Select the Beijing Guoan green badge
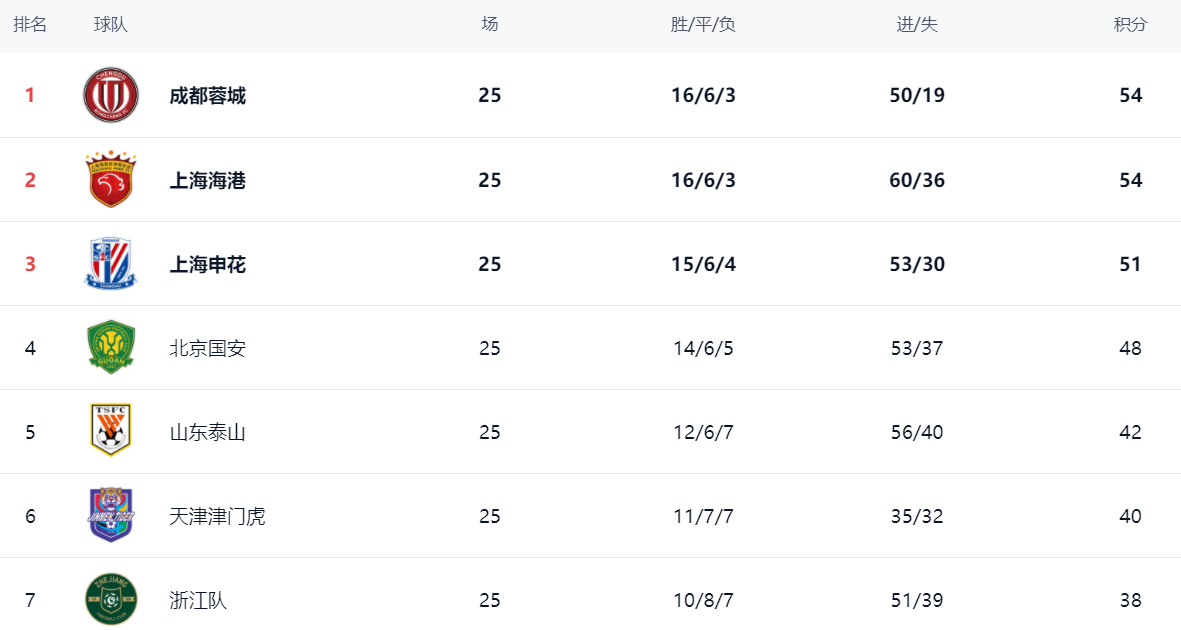The image size is (1181, 630). pyautogui.click(x=111, y=347)
